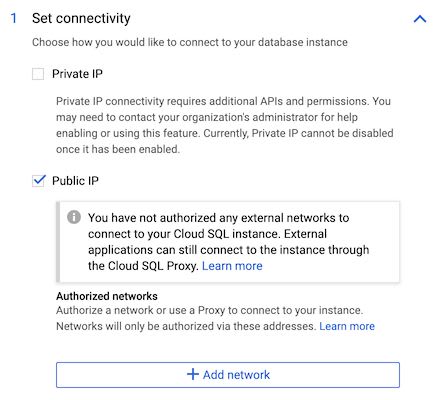Click the Private IP requirements description paragraph
This screenshot has height=400, width=441.
225,125
